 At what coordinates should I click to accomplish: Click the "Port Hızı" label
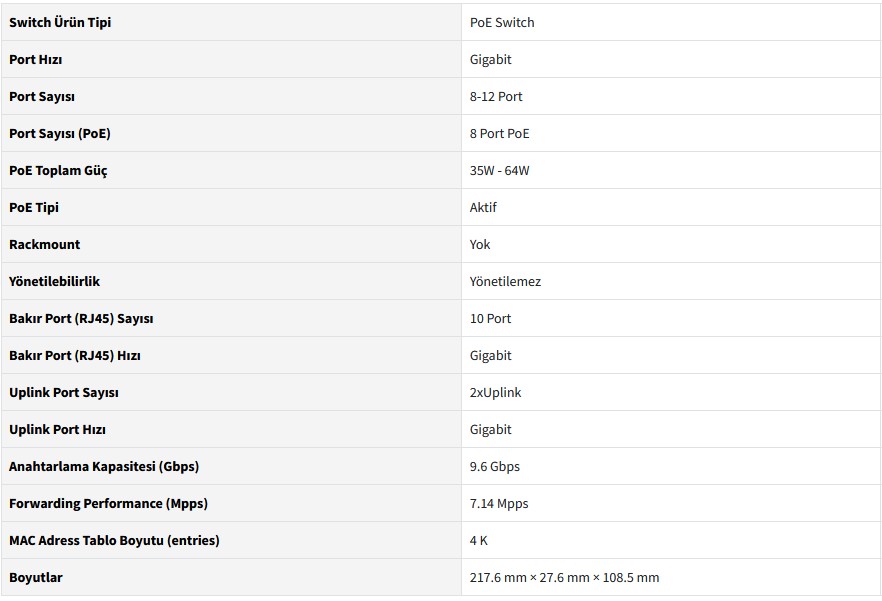36,59
